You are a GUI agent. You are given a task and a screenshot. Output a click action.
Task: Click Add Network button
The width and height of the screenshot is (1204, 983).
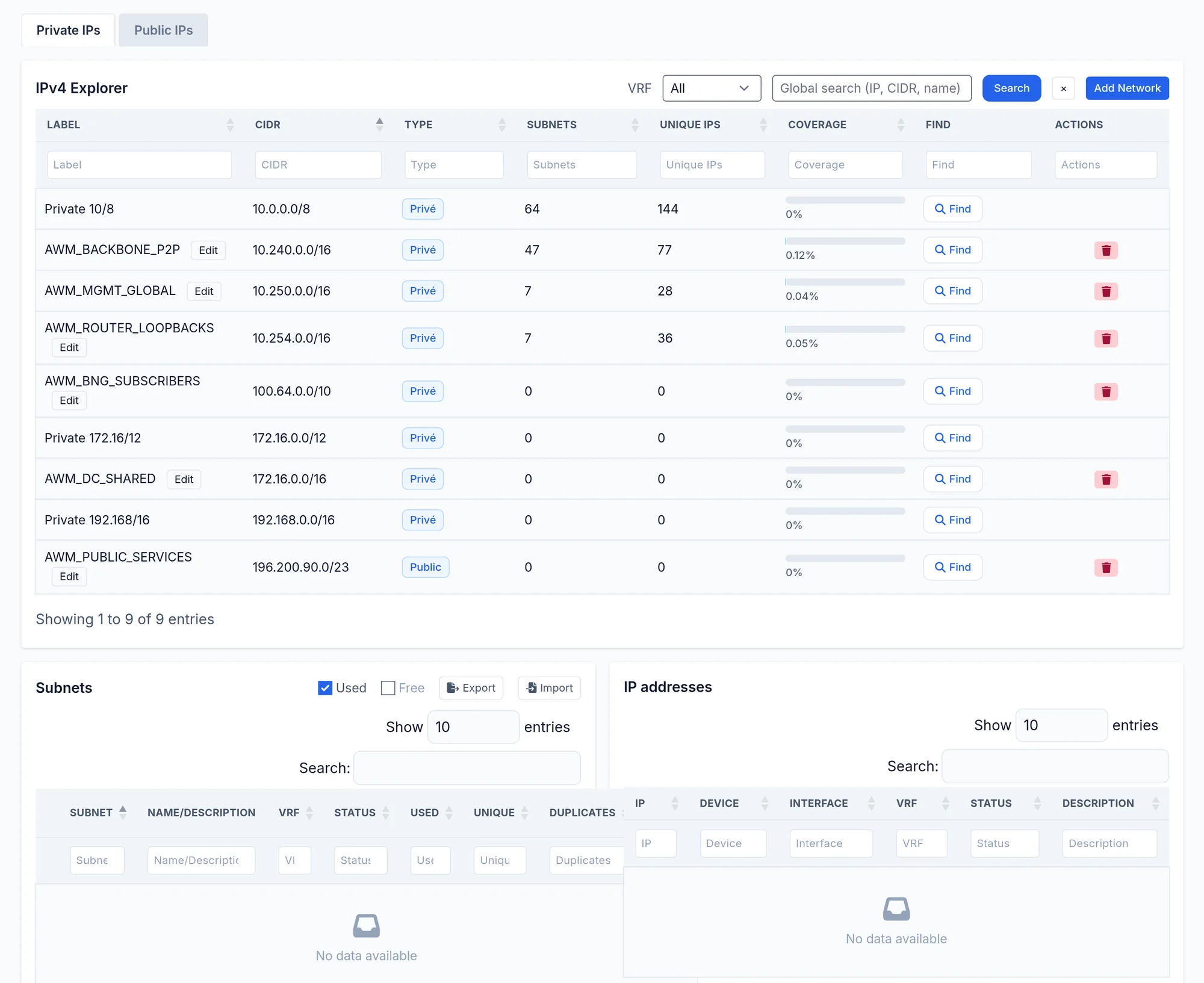click(1127, 88)
